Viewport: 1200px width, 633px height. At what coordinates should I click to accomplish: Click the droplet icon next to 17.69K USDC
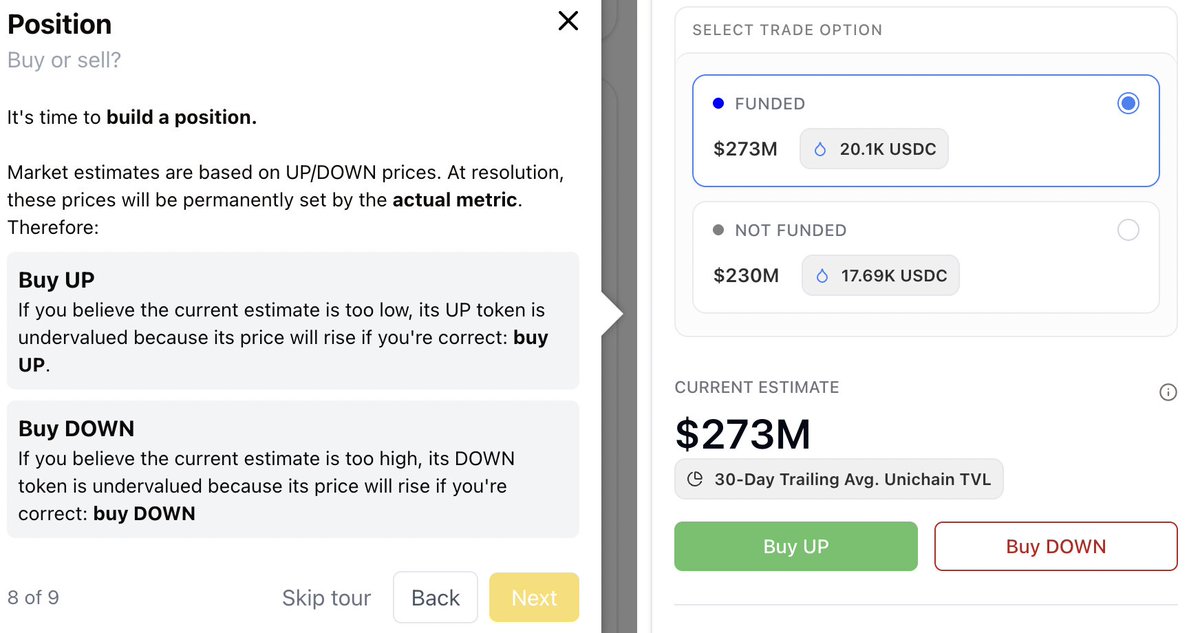point(822,275)
